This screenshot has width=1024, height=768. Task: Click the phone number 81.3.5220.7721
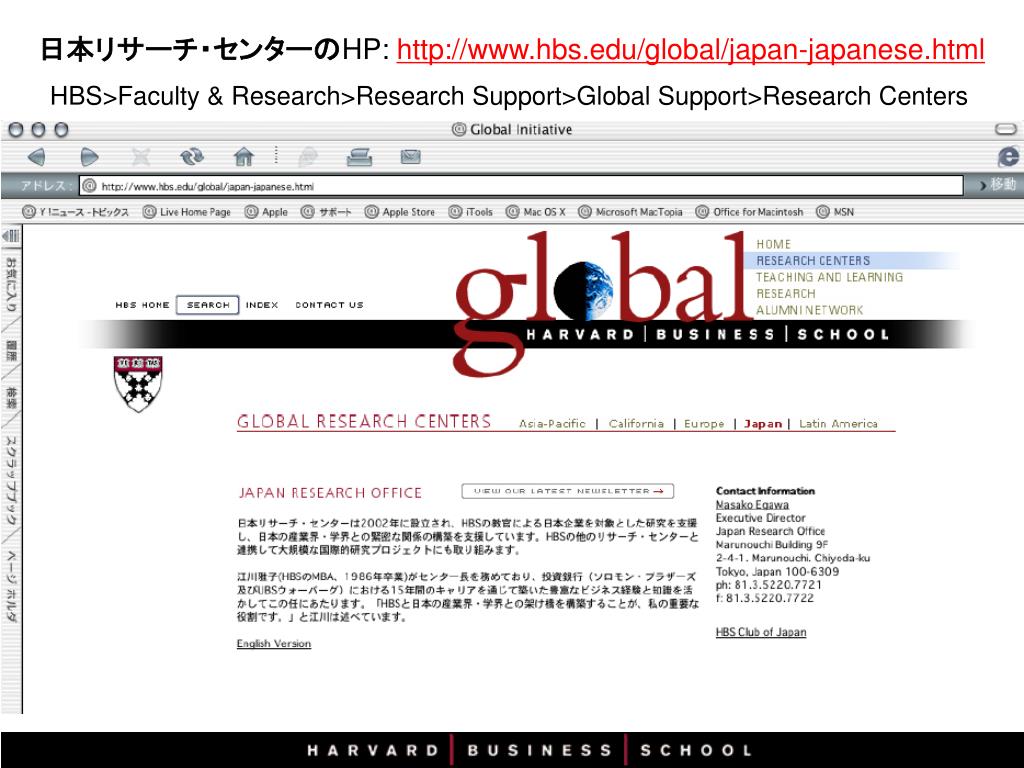778,585
